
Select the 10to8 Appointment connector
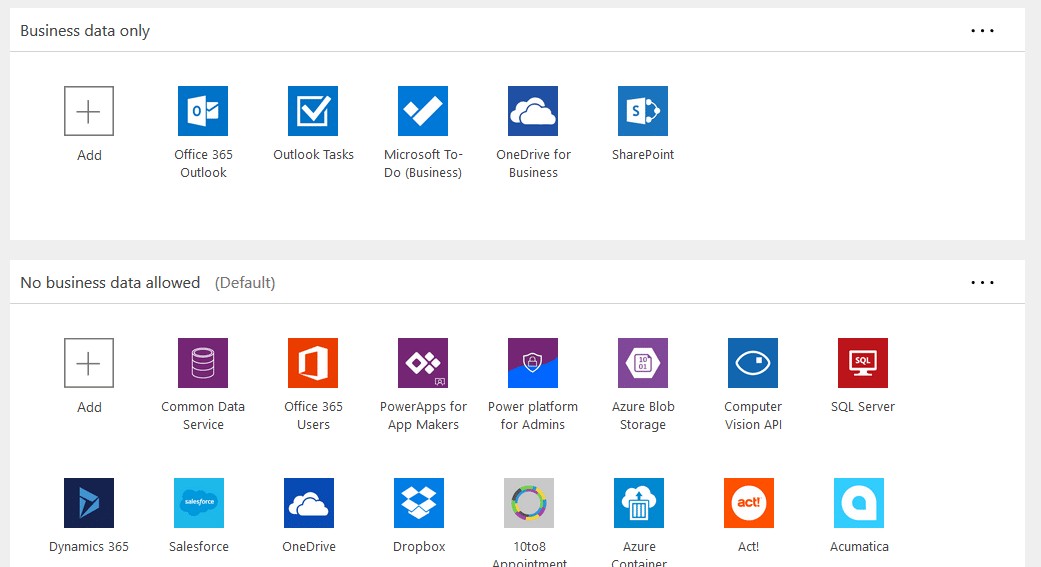[x=529, y=503]
